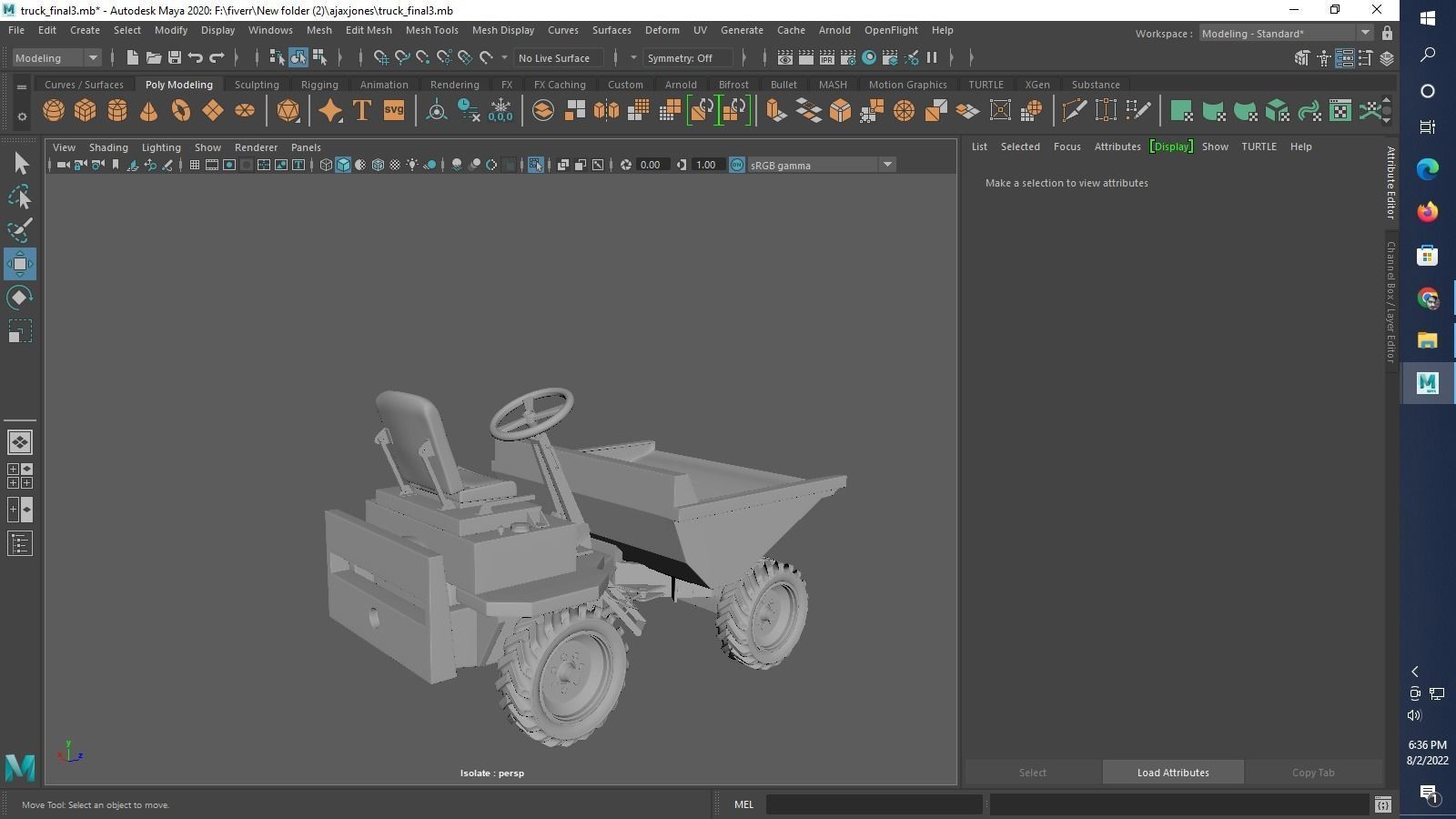The image size is (1456, 819).
Task: Open the Script Editor icon
Action: [1383, 804]
